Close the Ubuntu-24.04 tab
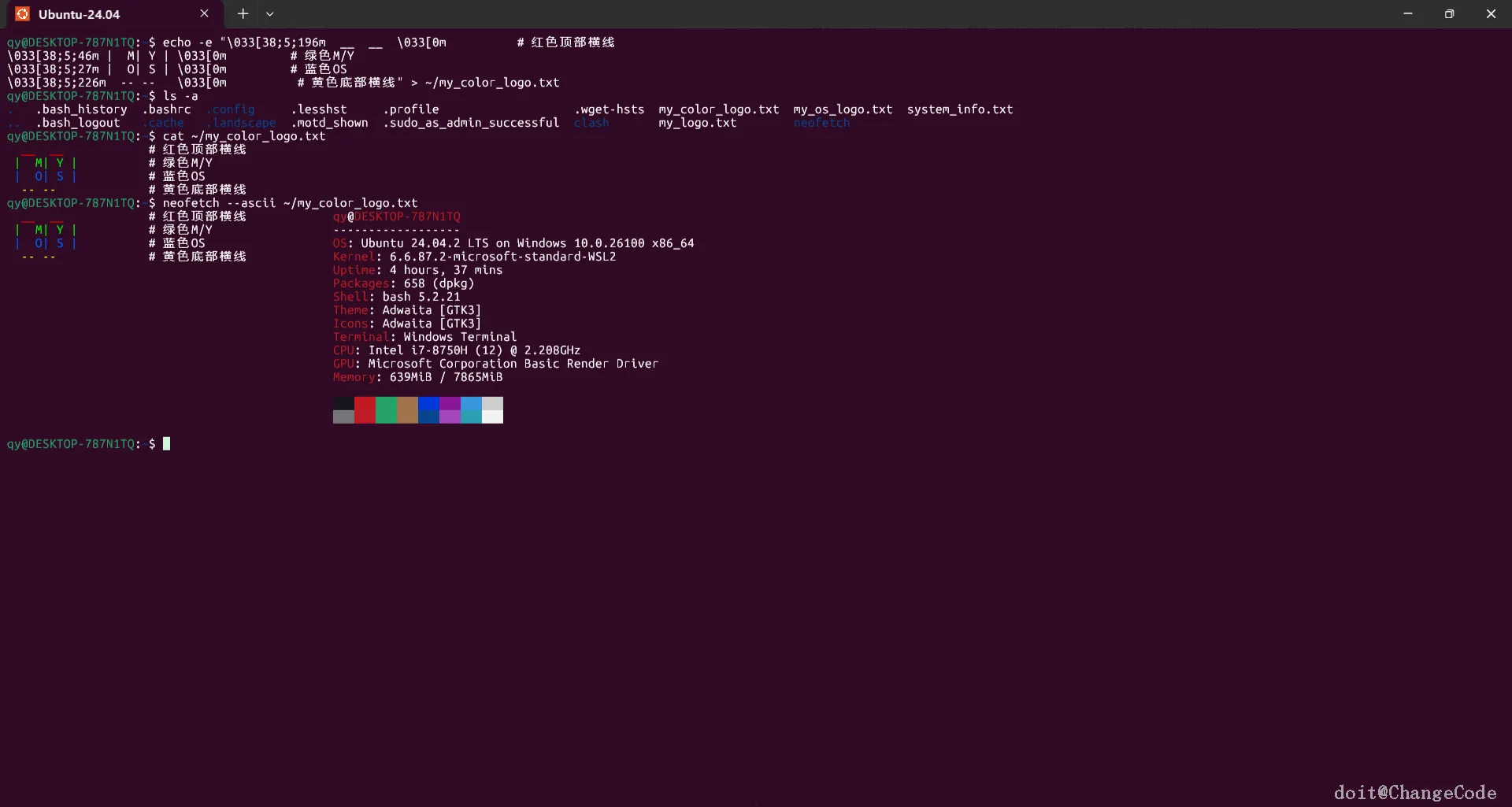Image resolution: width=1512 pixels, height=807 pixels. [204, 13]
